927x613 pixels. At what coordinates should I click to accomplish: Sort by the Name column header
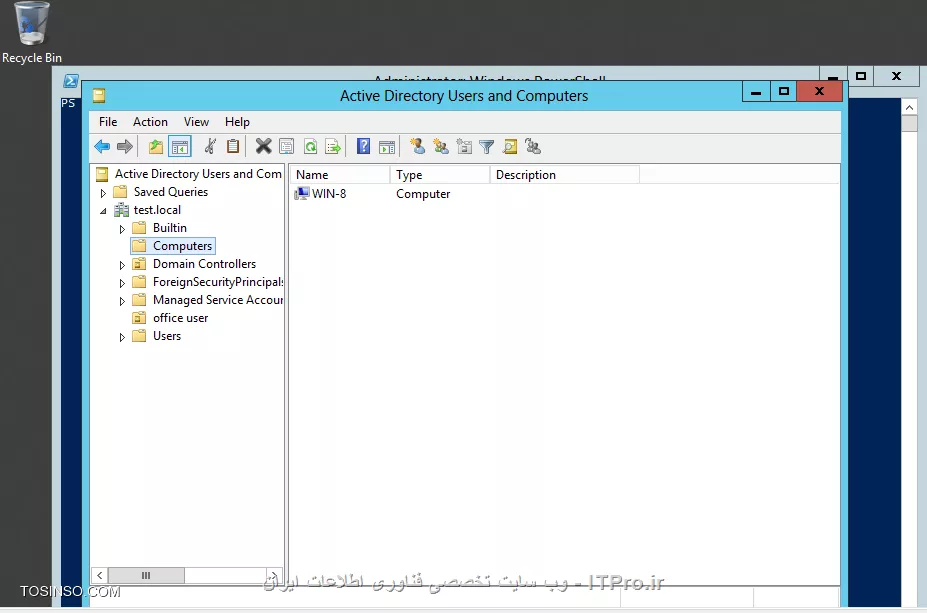[340, 175]
